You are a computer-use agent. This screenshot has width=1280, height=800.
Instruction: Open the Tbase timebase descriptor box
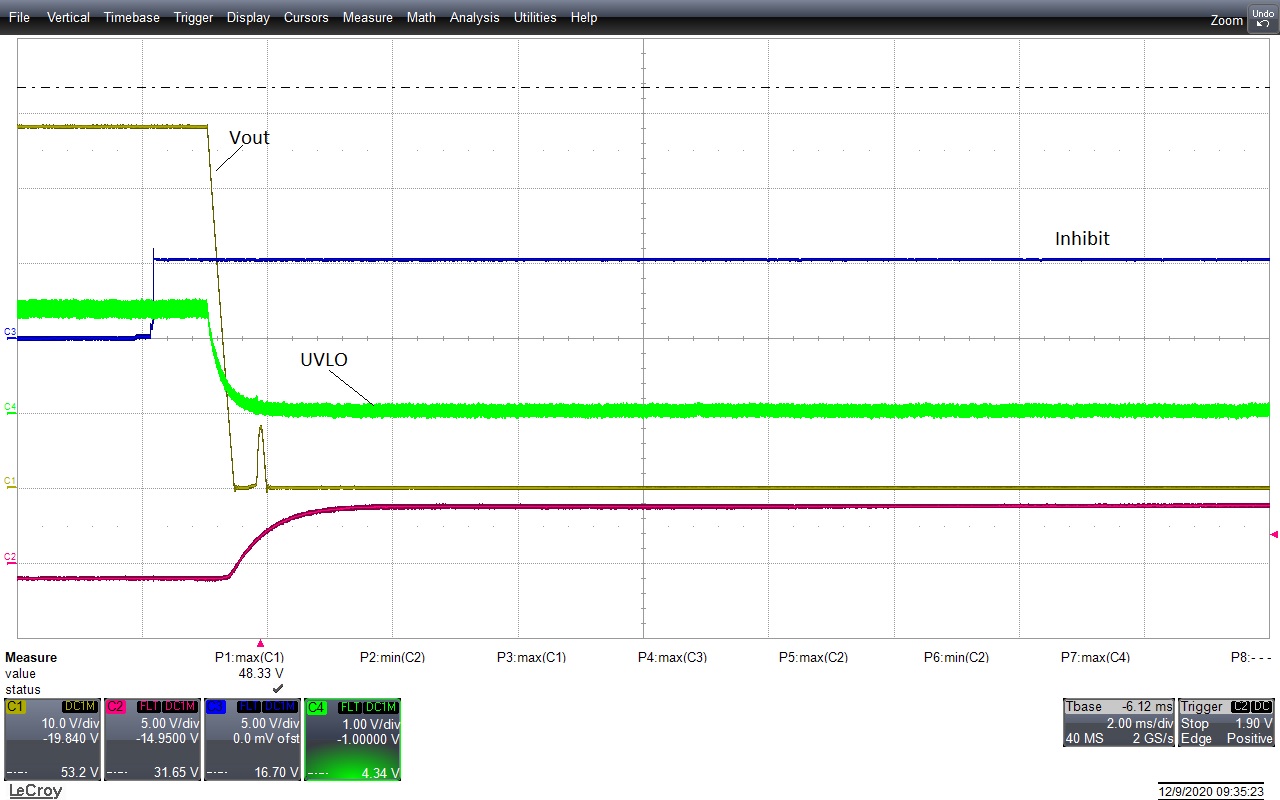coord(1118,723)
